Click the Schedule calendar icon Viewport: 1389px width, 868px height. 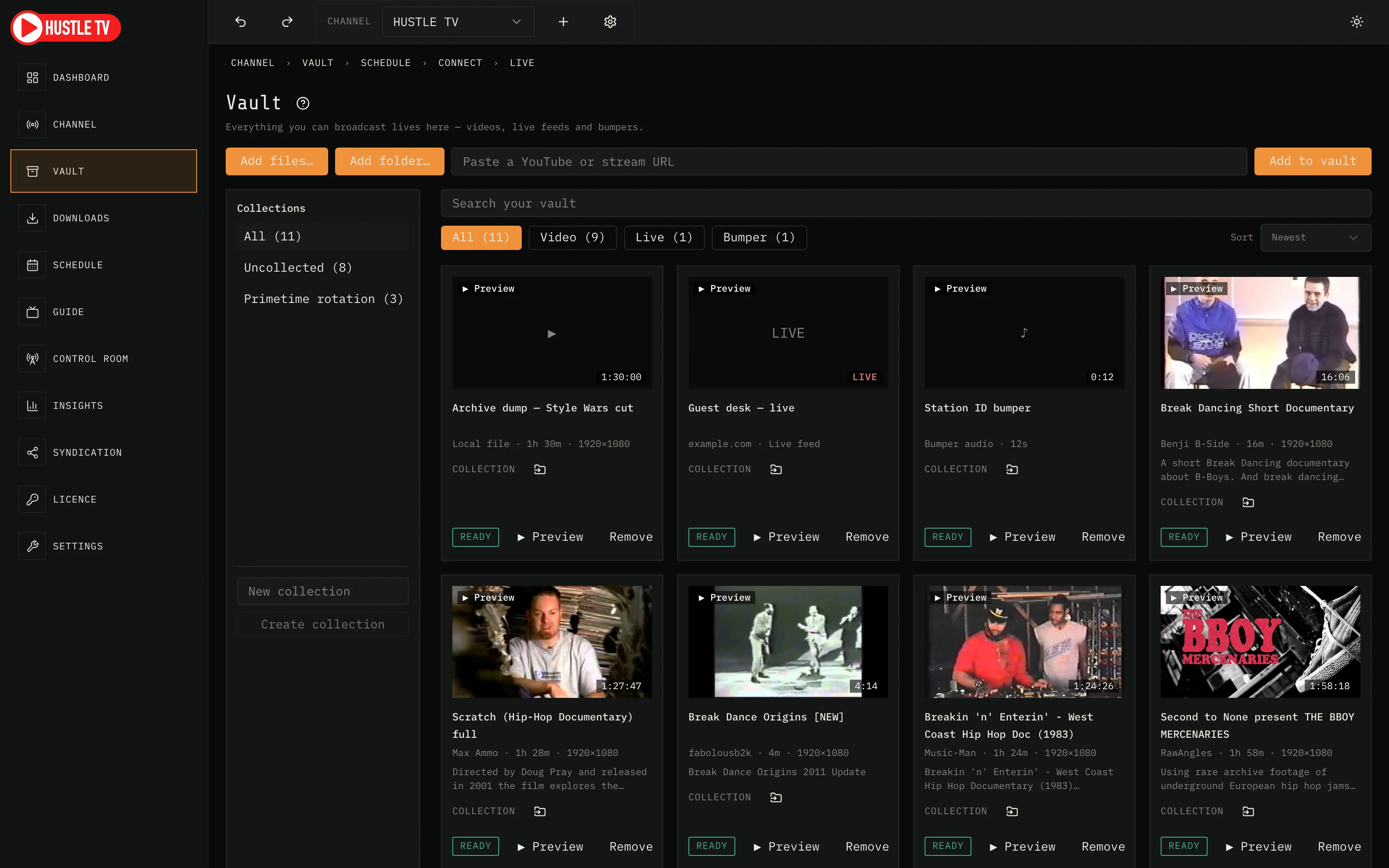pos(32,265)
